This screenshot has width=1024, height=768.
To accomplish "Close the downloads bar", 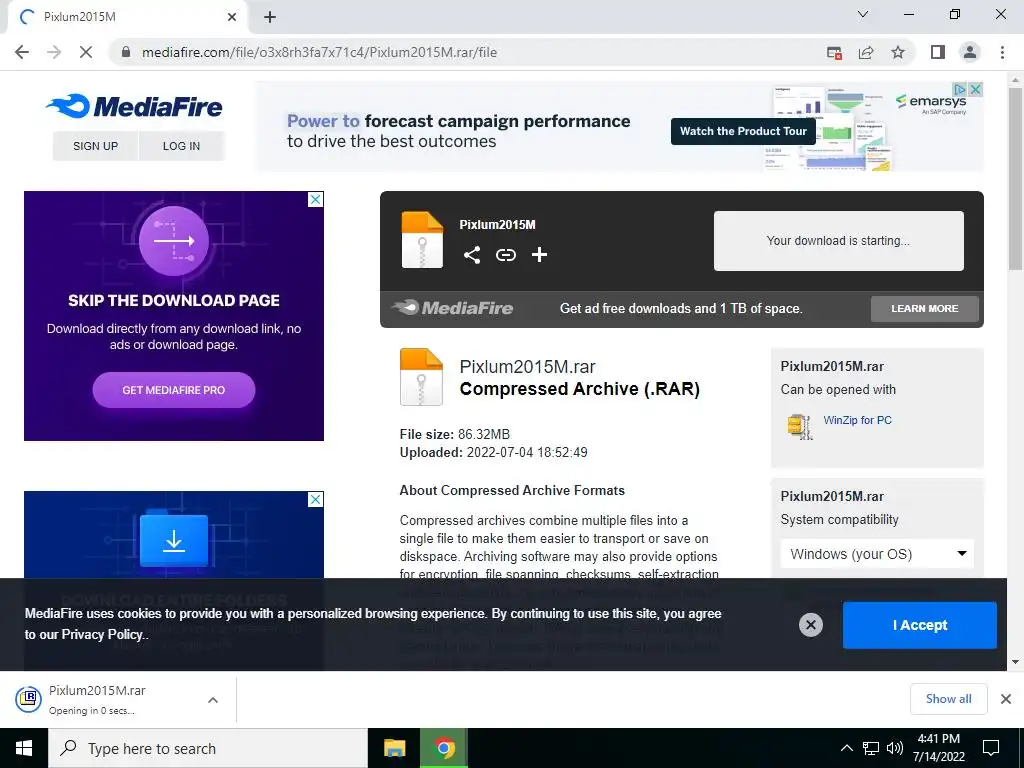I will [x=1006, y=699].
